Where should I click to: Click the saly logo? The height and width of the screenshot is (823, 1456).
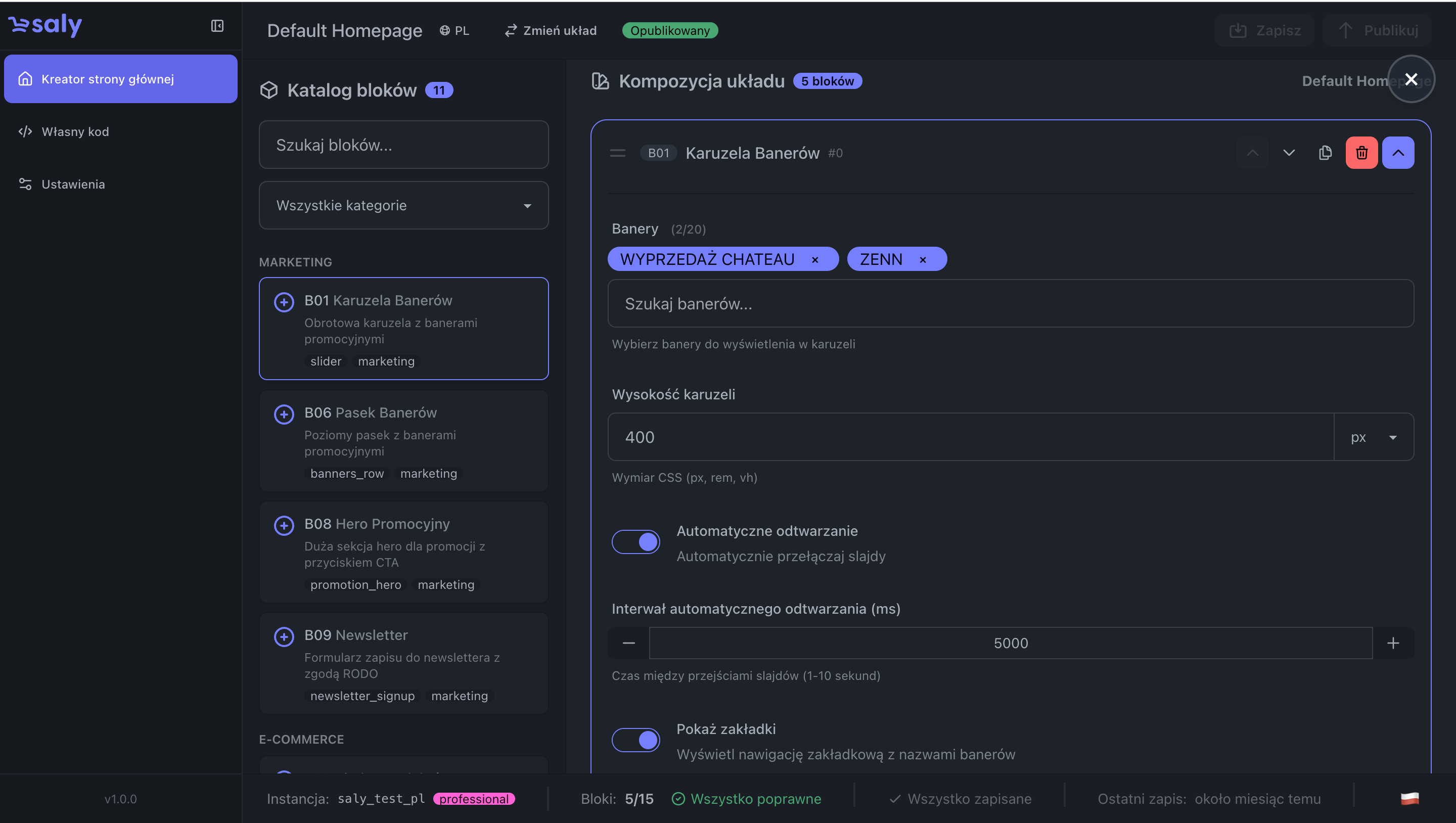click(x=45, y=25)
